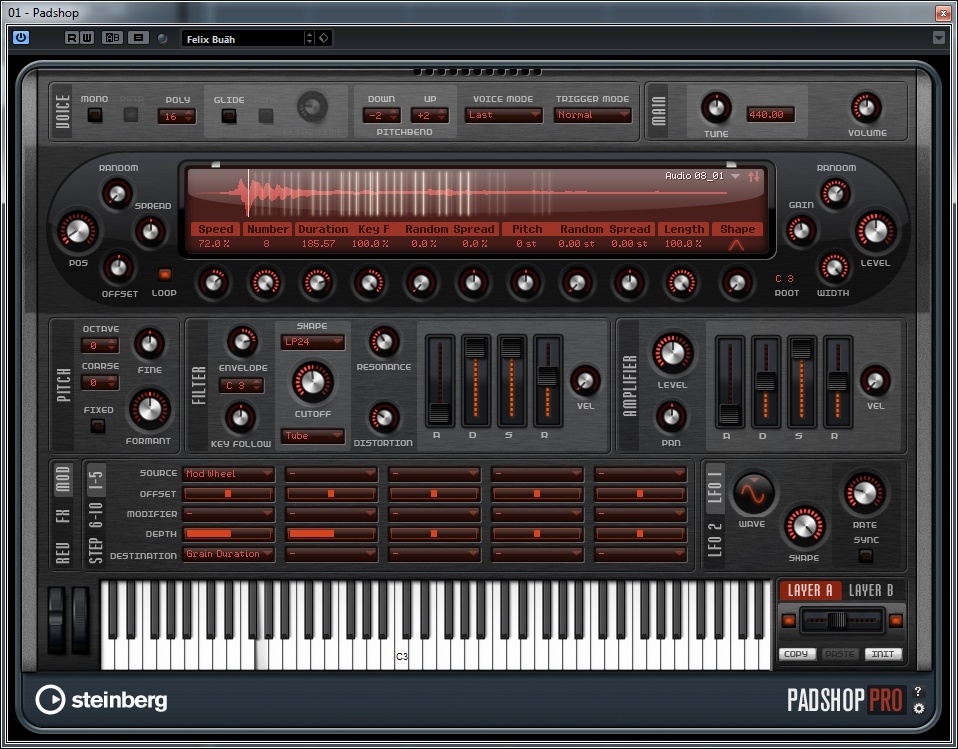Select Layer B button

871,590
